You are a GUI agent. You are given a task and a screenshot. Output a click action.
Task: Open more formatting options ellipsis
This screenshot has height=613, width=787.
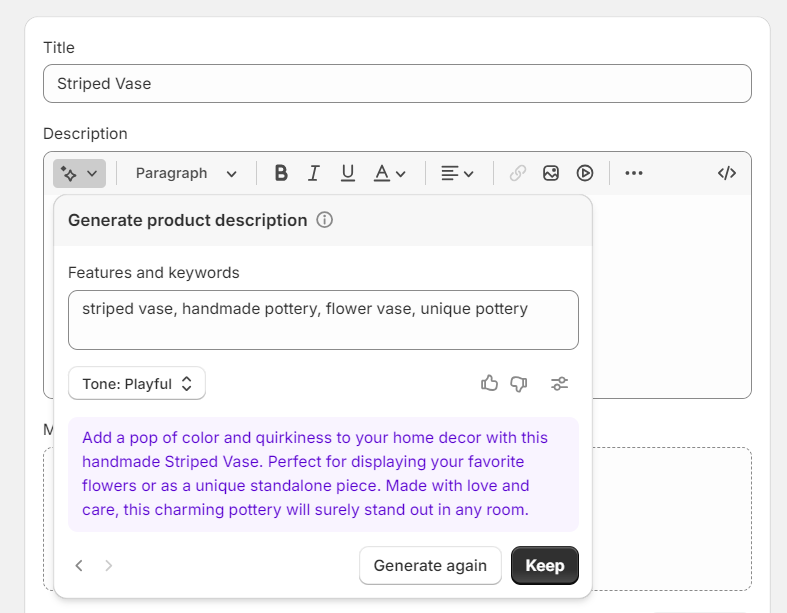[634, 173]
